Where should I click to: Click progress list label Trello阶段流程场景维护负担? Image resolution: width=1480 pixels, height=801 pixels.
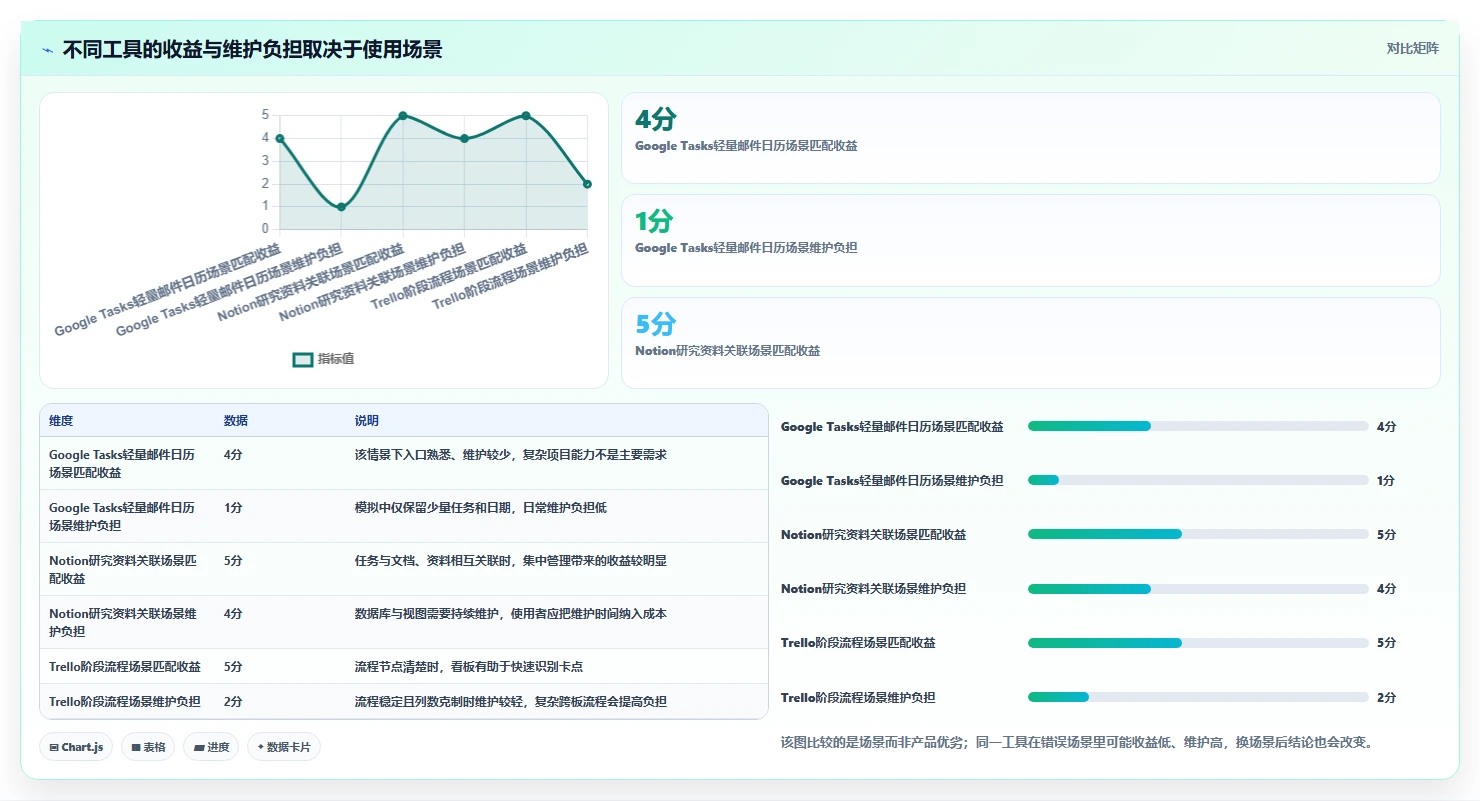tap(858, 697)
